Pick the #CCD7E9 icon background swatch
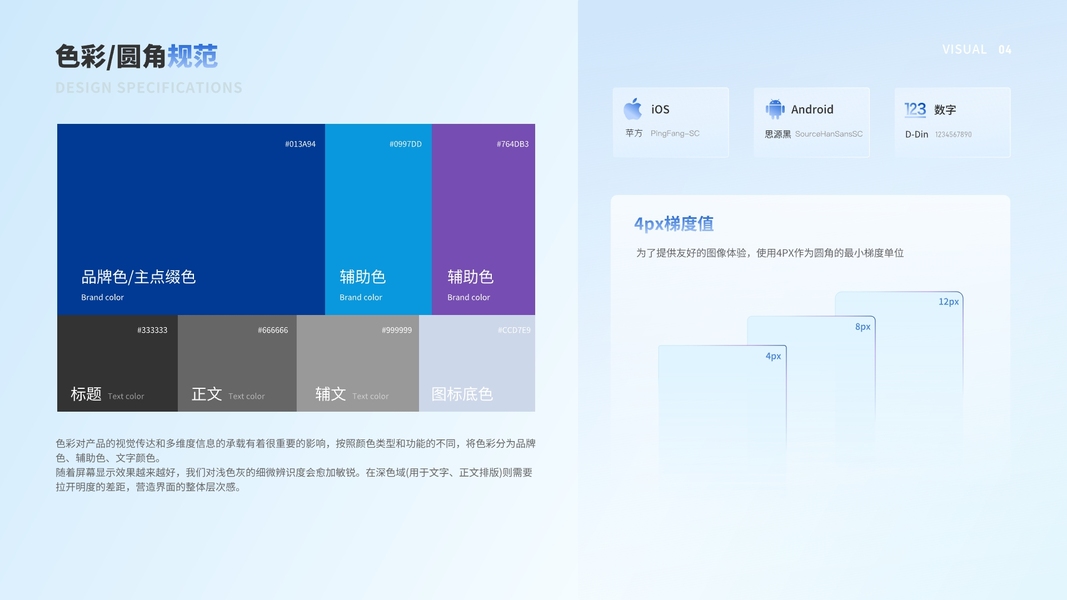1067x600 pixels. click(477, 363)
